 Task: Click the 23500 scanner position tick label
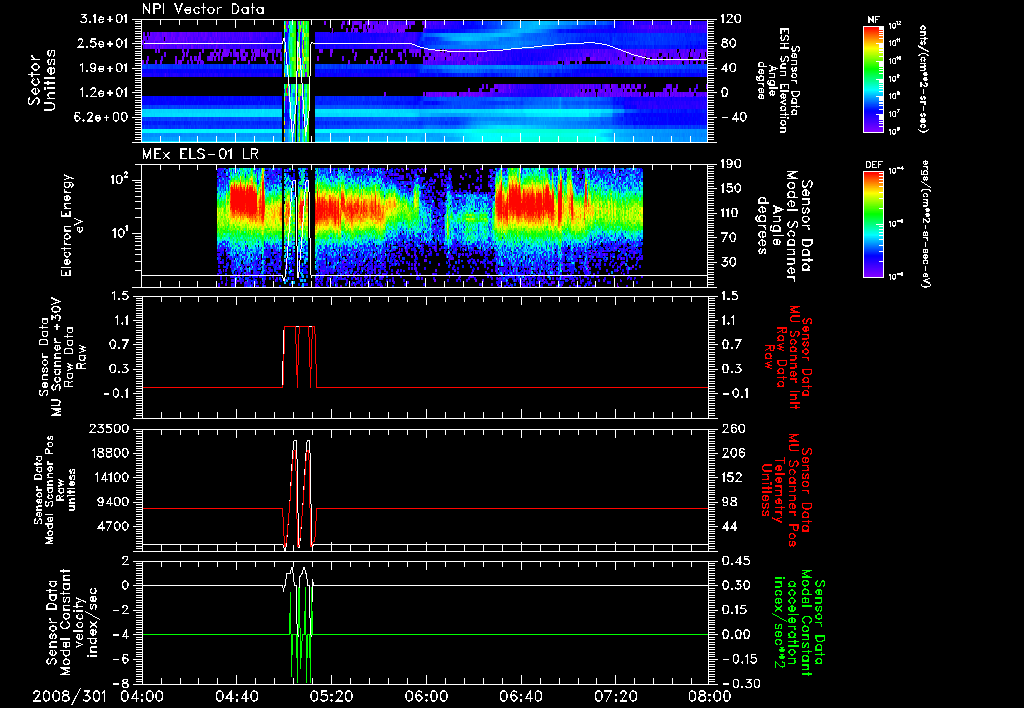click(110, 429)
